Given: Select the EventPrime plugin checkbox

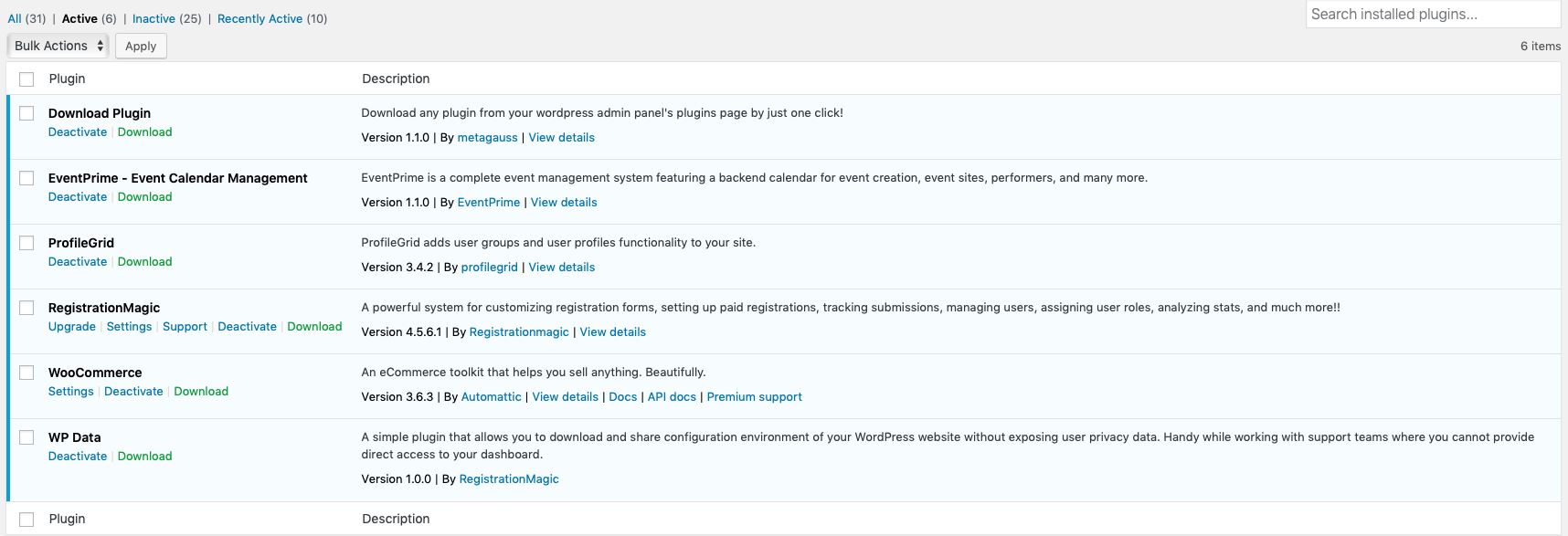Looking at the screenshot, I should point(26,178).
